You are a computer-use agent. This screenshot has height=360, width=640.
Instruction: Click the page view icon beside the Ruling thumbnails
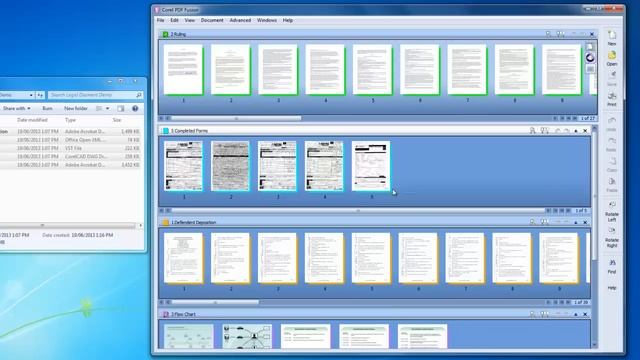point(590,47)
